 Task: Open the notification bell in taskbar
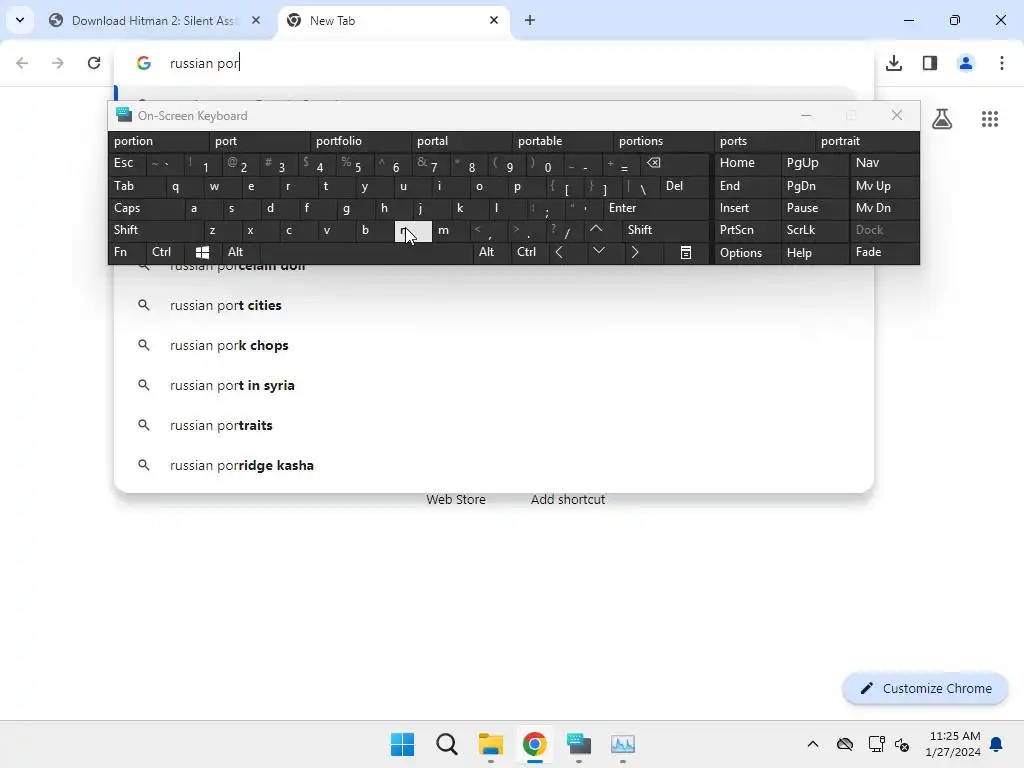[x=996, y=744]
